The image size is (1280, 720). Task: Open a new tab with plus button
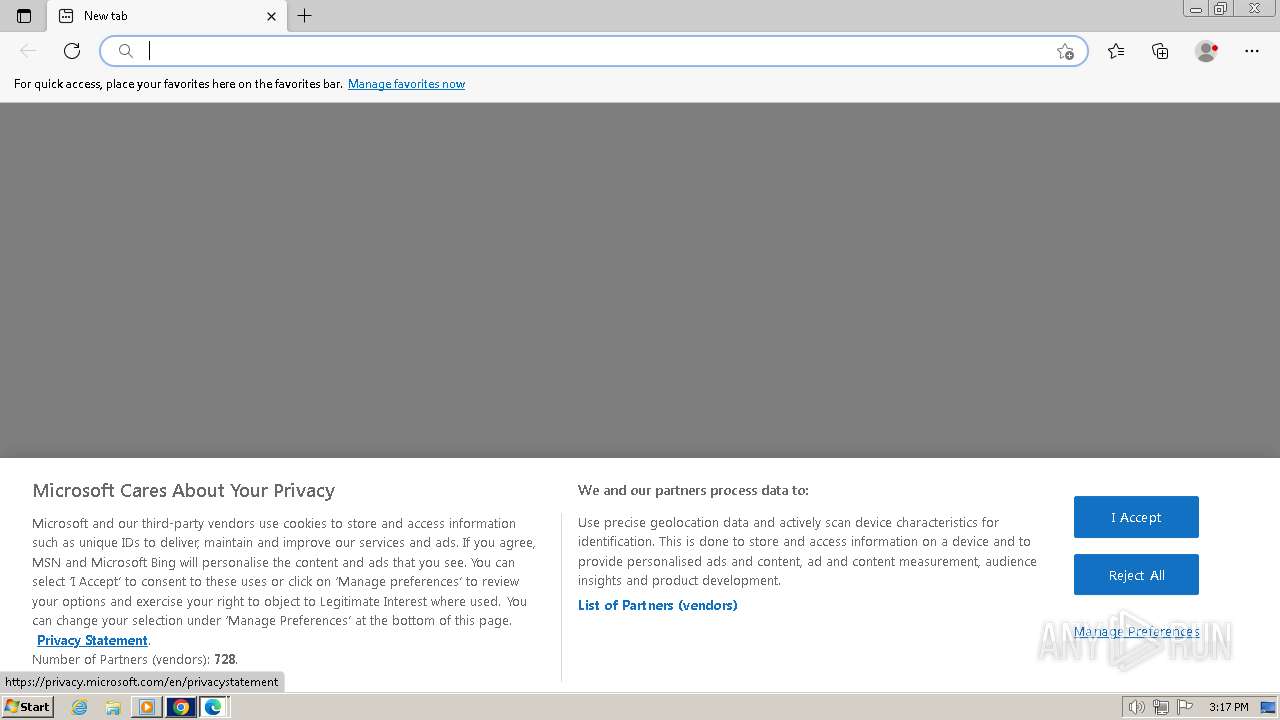pyautogui.click(x=305, y=16)
